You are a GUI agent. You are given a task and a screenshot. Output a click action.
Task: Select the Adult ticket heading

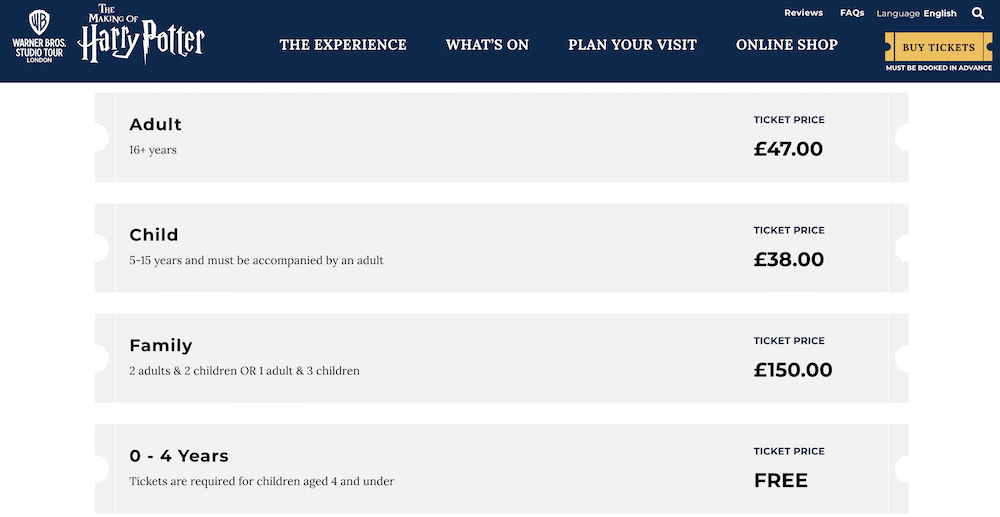tap(156, 125)
